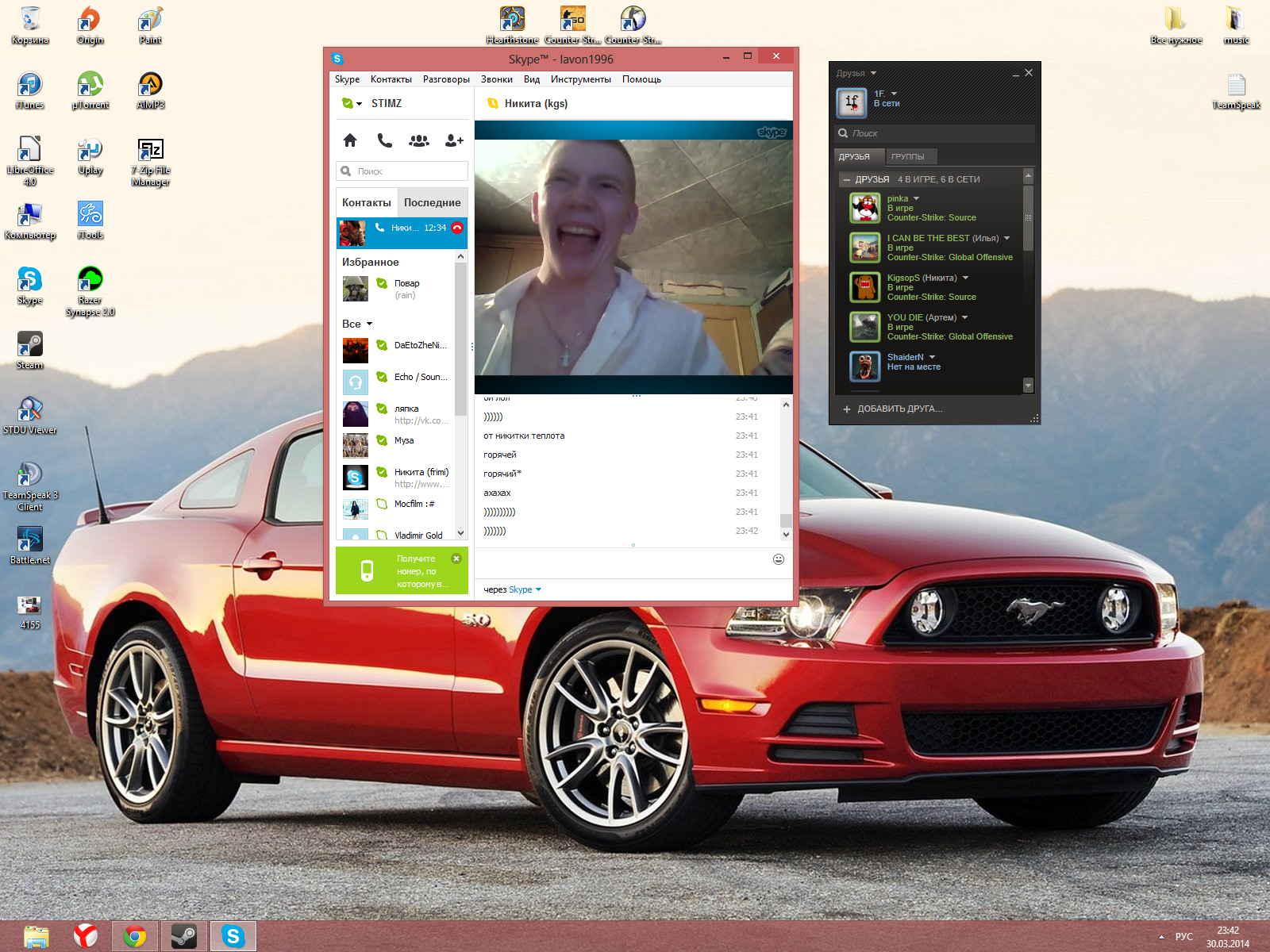Open the emoticon picker in chat

pyautogui.click(x=779, y=559)
